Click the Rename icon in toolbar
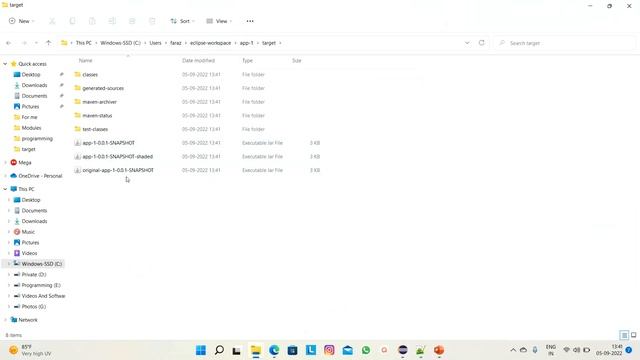 [x=112, y=21]
